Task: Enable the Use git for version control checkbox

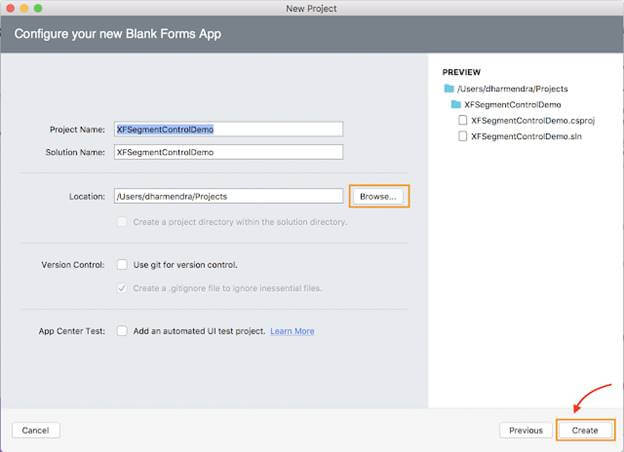Action: (122, 265)
